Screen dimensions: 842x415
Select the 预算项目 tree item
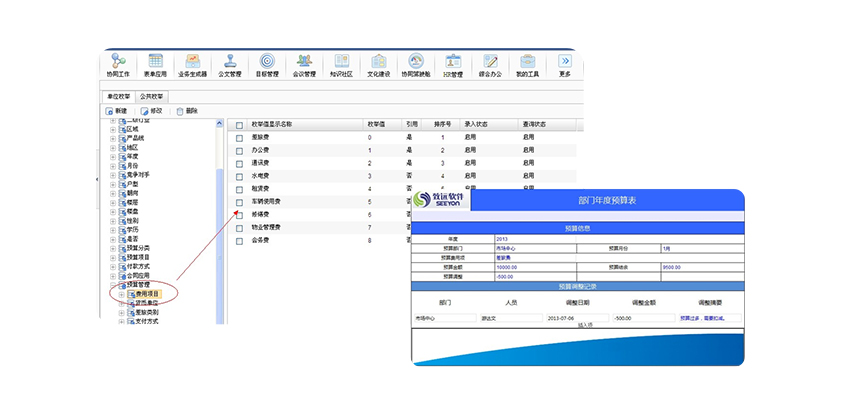click(x=138, y=257)
